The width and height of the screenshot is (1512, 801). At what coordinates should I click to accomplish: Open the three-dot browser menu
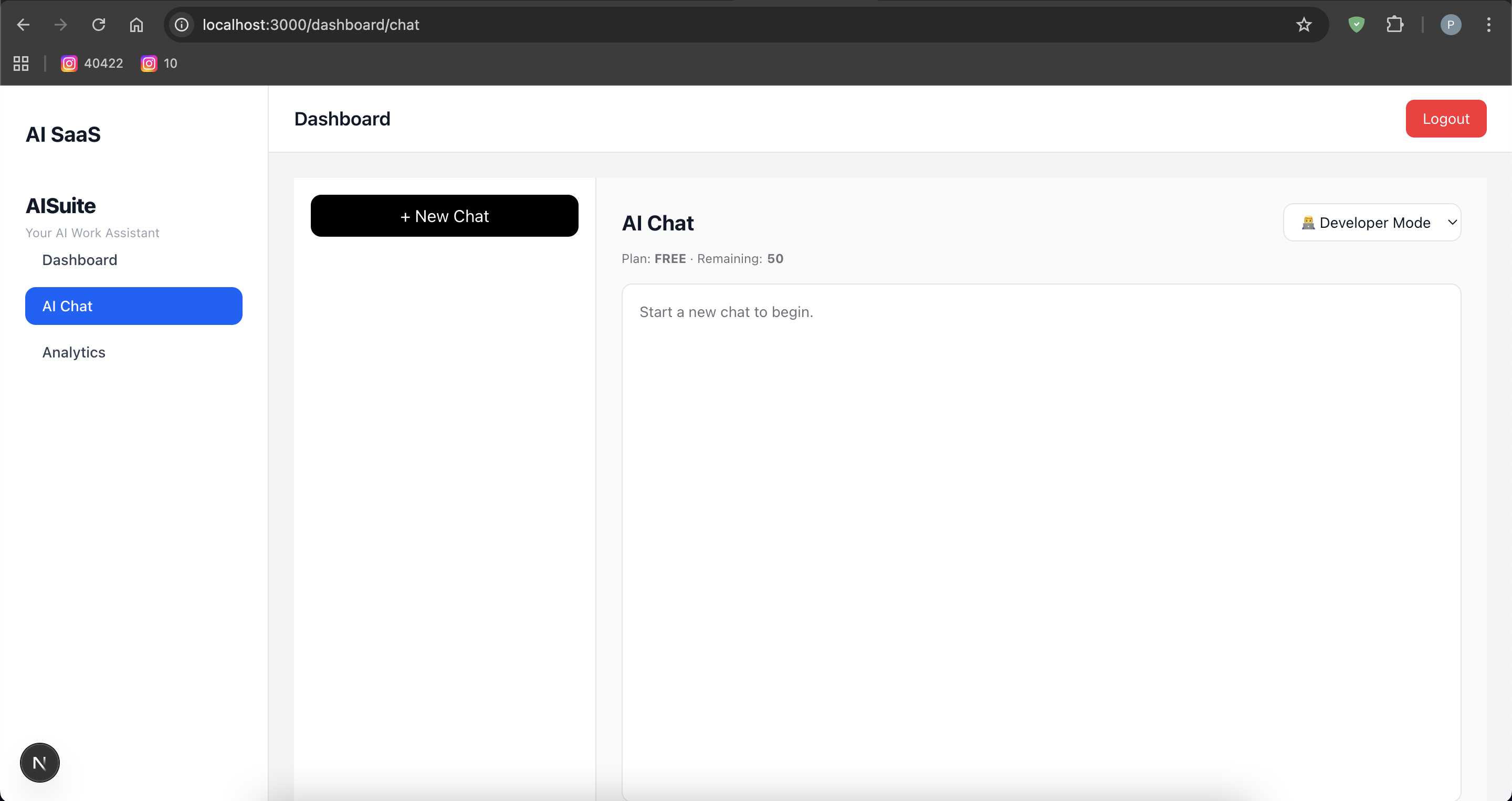coord(1489,24)
